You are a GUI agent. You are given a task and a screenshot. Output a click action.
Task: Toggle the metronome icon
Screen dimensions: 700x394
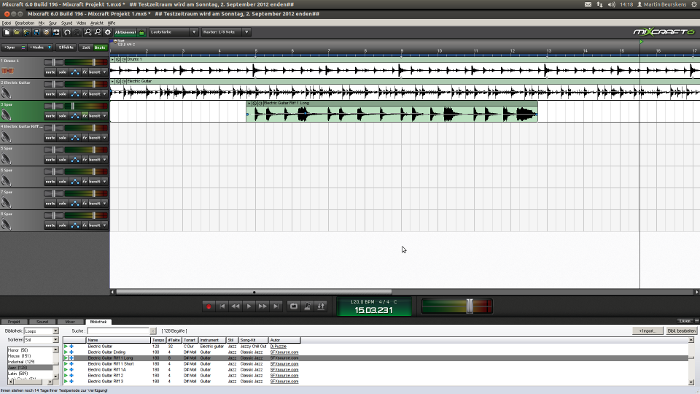click(x=307, y=306)
